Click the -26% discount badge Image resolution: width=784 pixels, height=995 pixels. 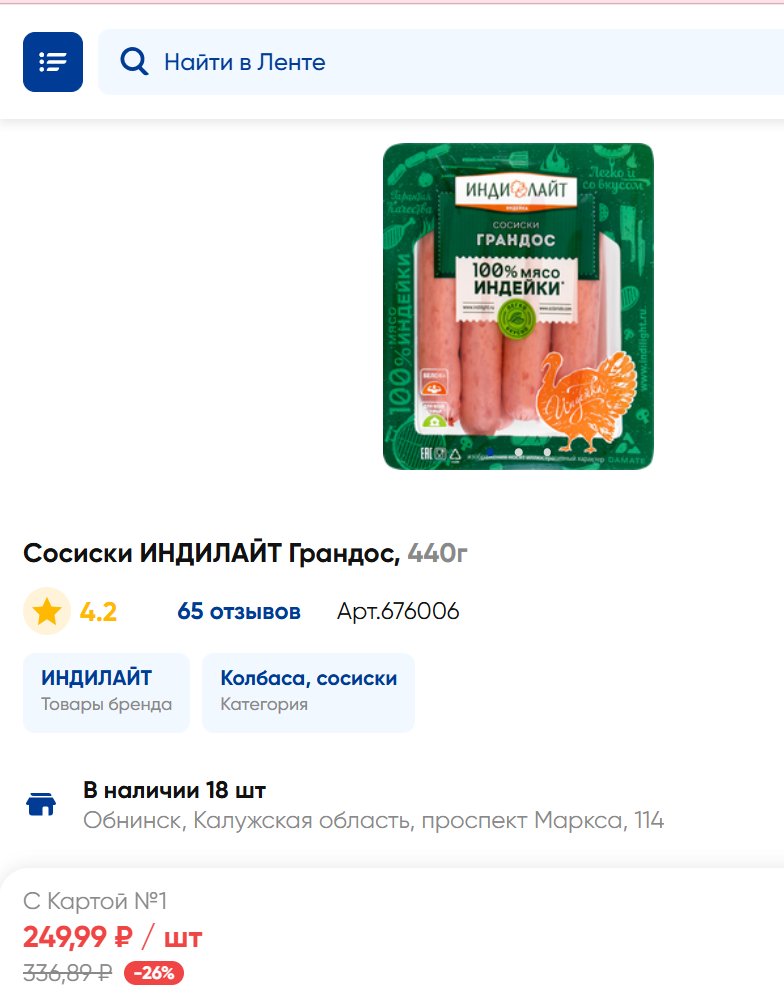click(x=154, y=973)
